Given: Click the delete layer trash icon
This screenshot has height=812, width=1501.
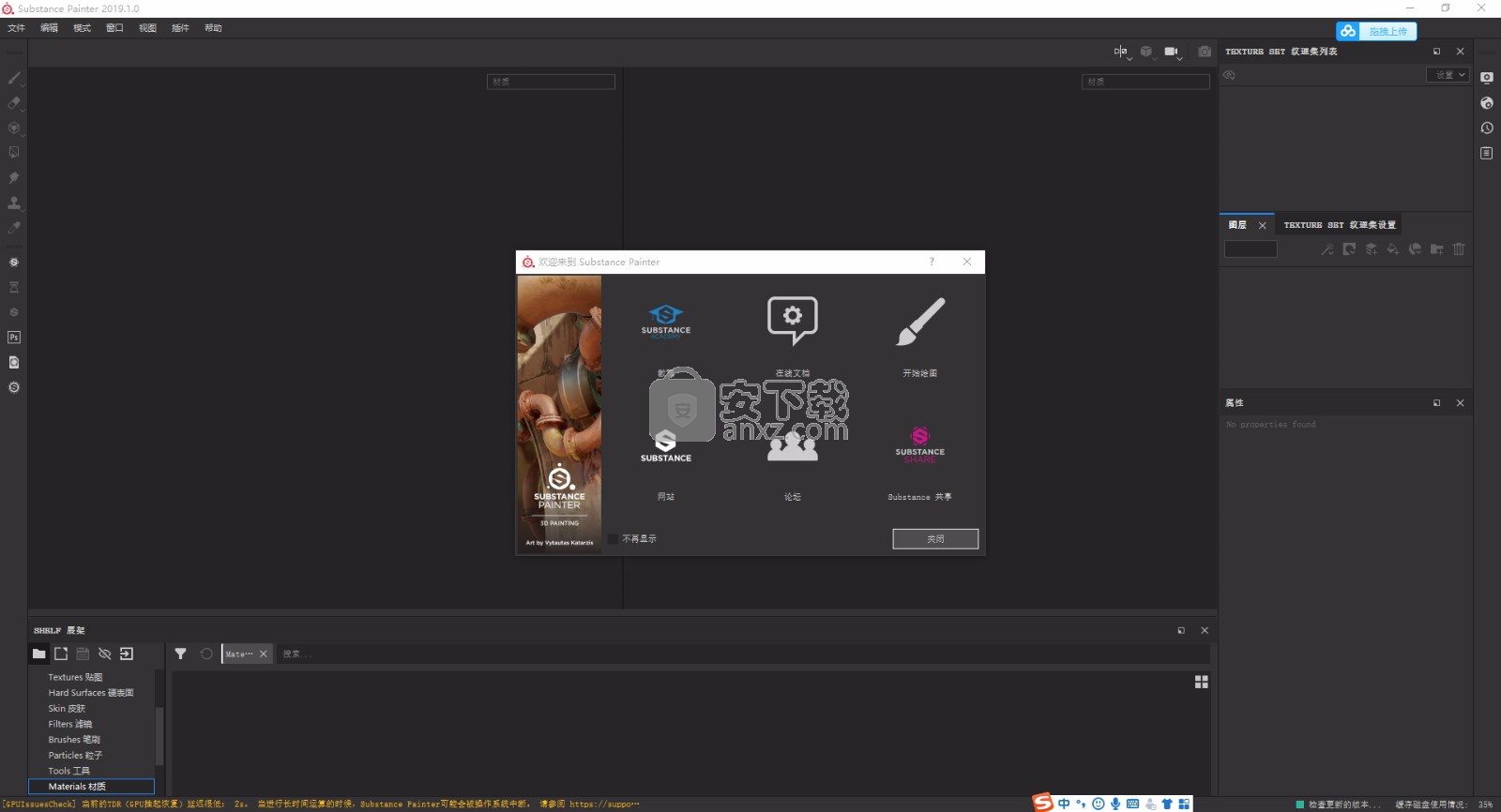Looking at the screenshot, I should (x=1459, y=249).
